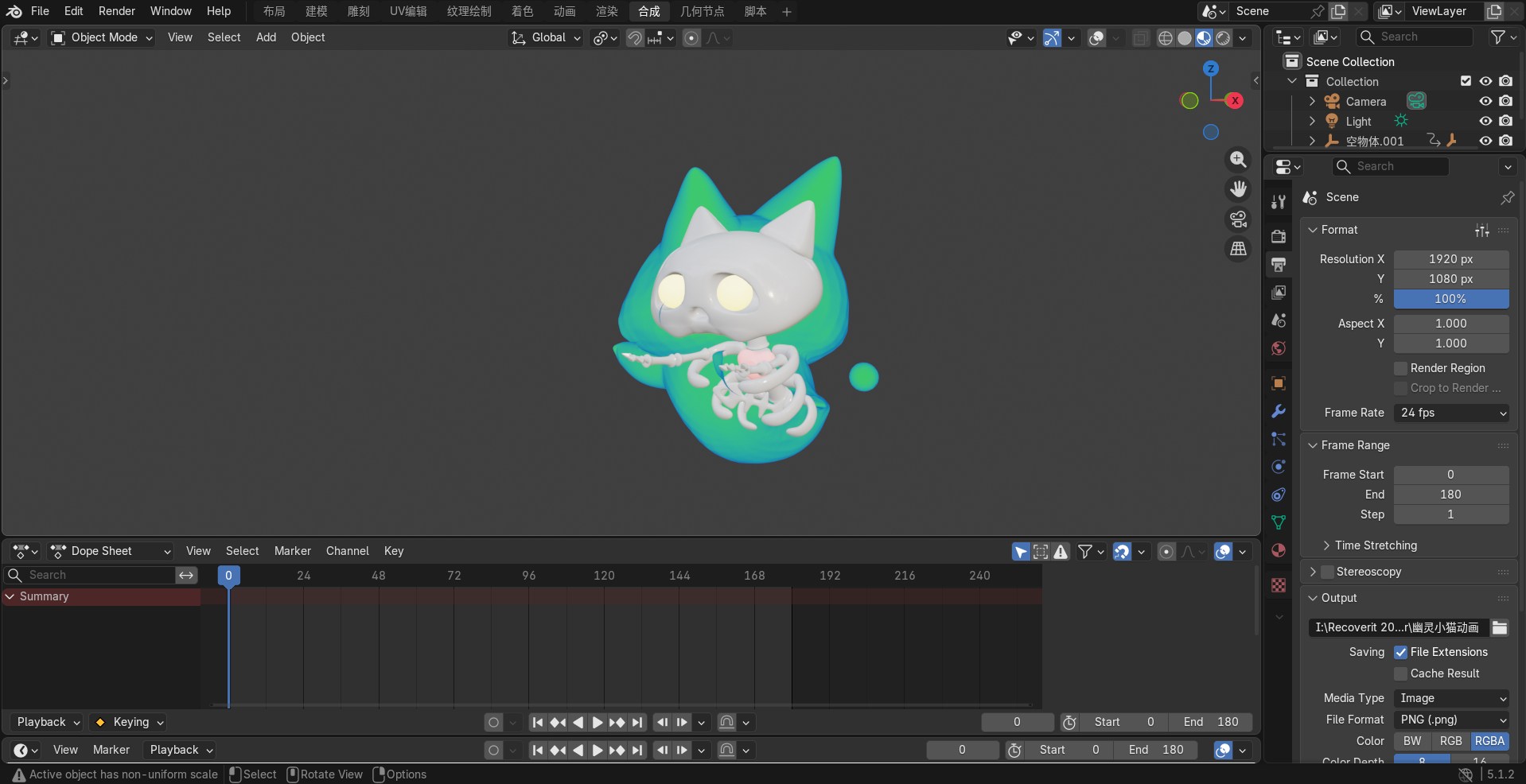The height and width of the screenshot is (784, 1526).
Task: Hide the Camera object in viewport
Action: pyautogui.click(x=1485, y=101)
